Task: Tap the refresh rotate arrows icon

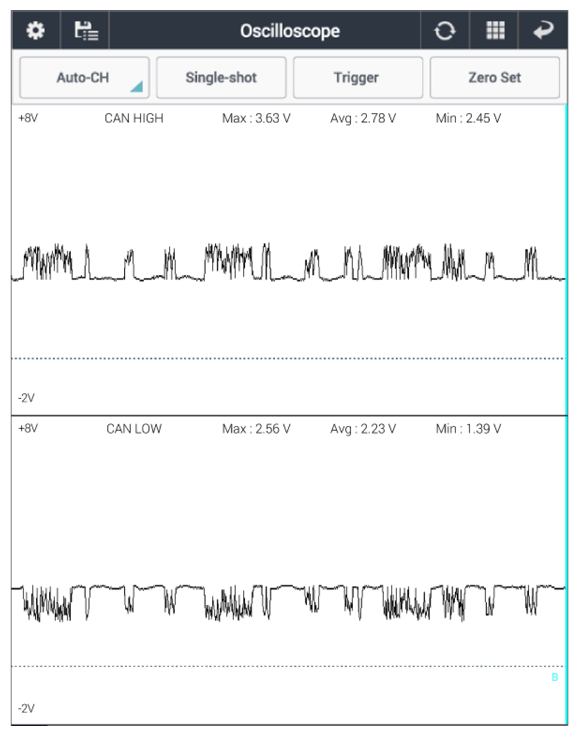Action: point(444,31)
